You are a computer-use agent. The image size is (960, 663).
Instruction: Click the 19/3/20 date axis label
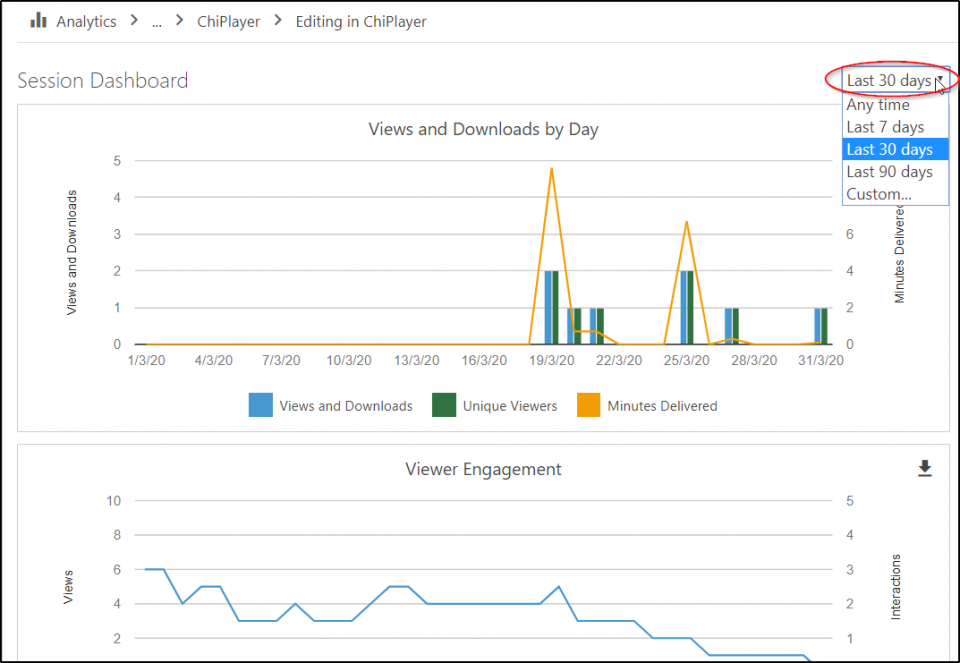552,360
